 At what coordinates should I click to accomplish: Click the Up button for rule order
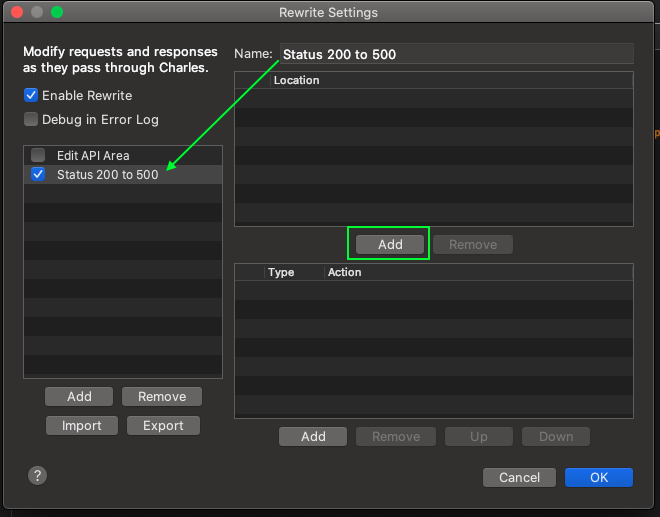(x=479, y=437)
